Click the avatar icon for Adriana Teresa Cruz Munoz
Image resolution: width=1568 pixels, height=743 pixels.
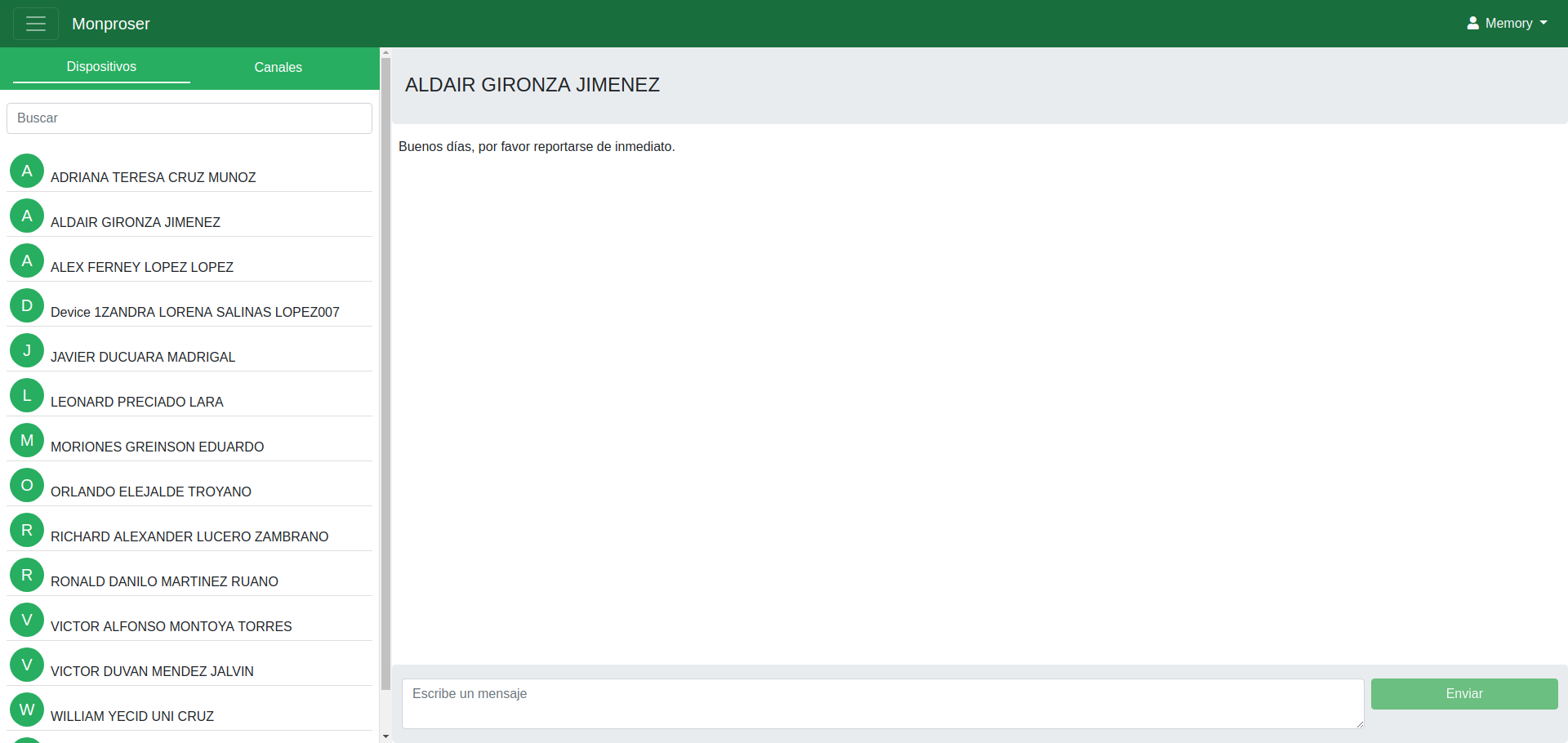pyautogui.click(x=27, y=171)
